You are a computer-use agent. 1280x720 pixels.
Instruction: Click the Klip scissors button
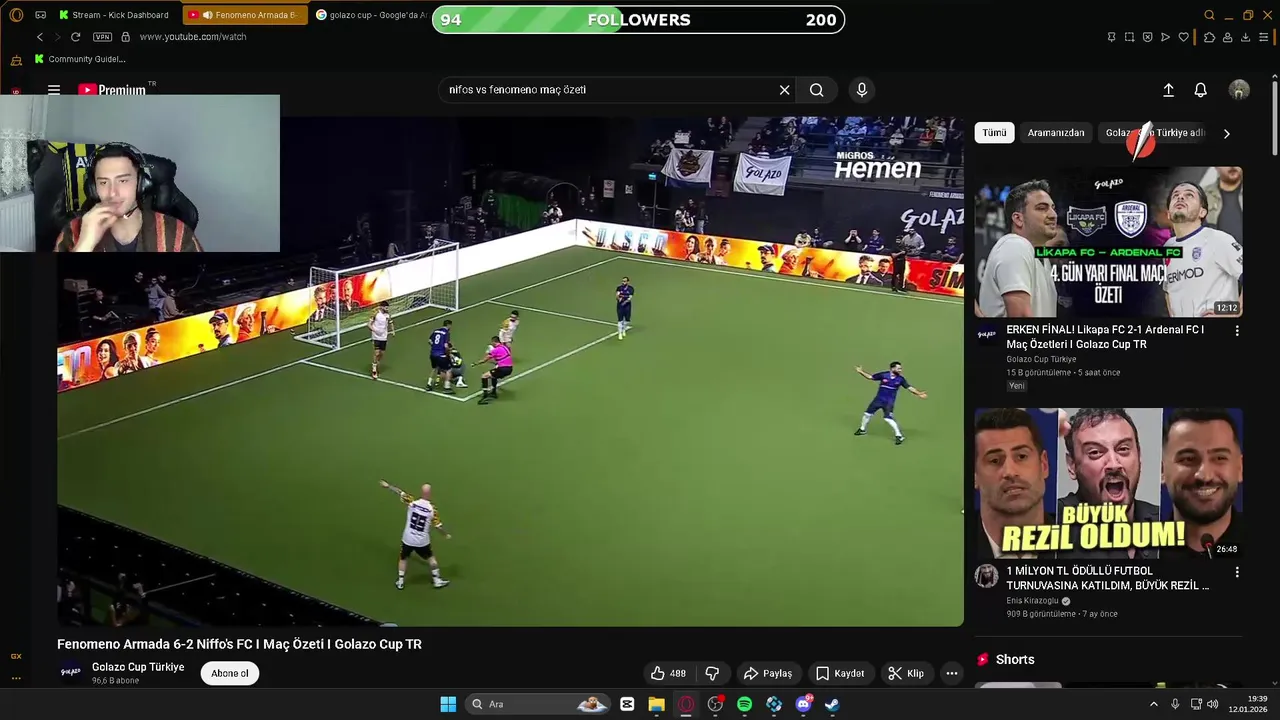pyautogui.click(x=906, y=673)
